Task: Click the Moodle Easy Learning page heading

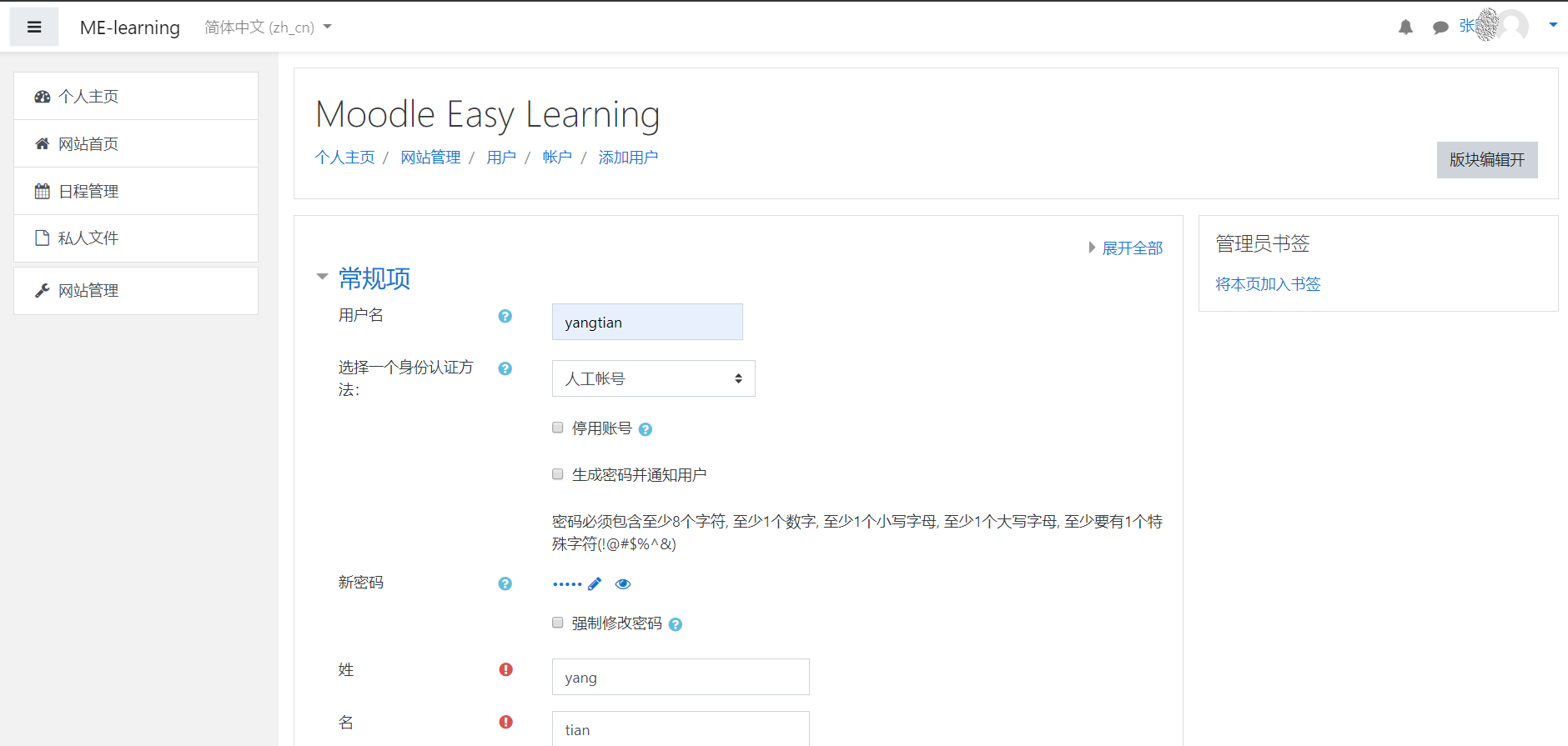Action: click(x=488, y=114)
